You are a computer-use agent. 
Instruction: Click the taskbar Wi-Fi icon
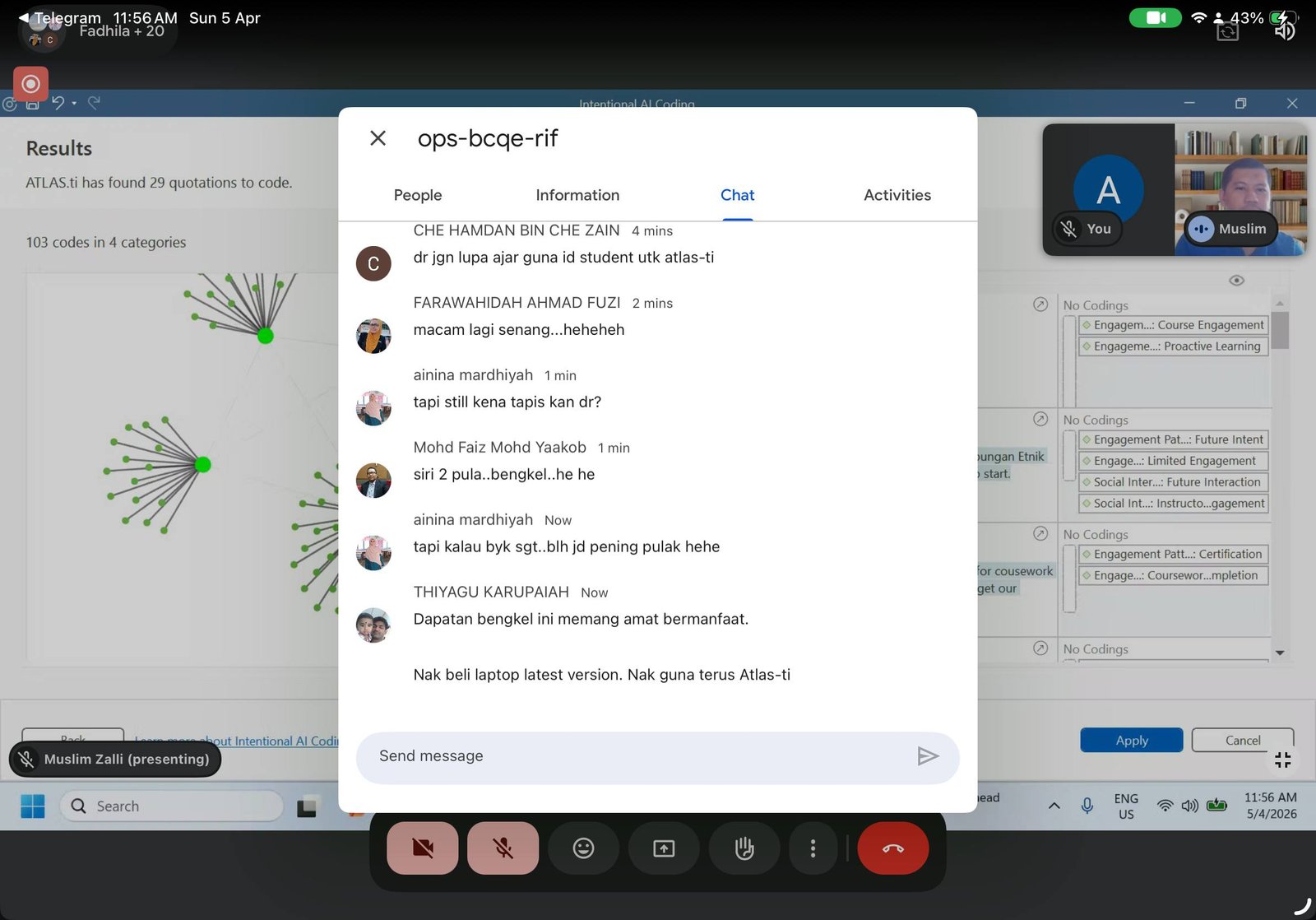[x=1165, y=806]
